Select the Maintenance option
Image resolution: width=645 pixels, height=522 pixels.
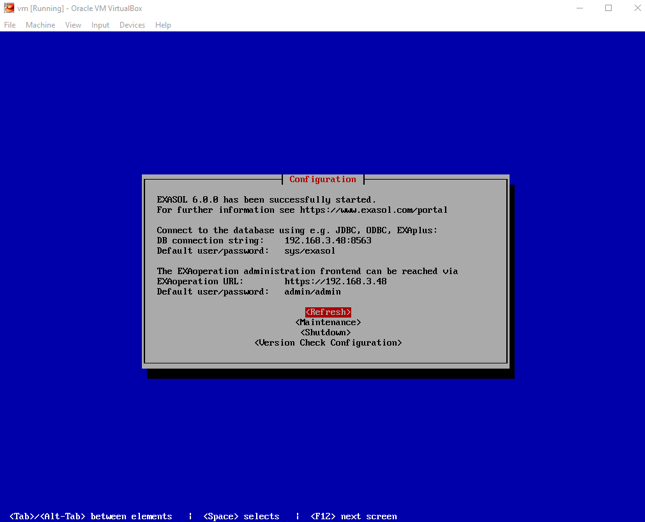(x=328, y=322)
